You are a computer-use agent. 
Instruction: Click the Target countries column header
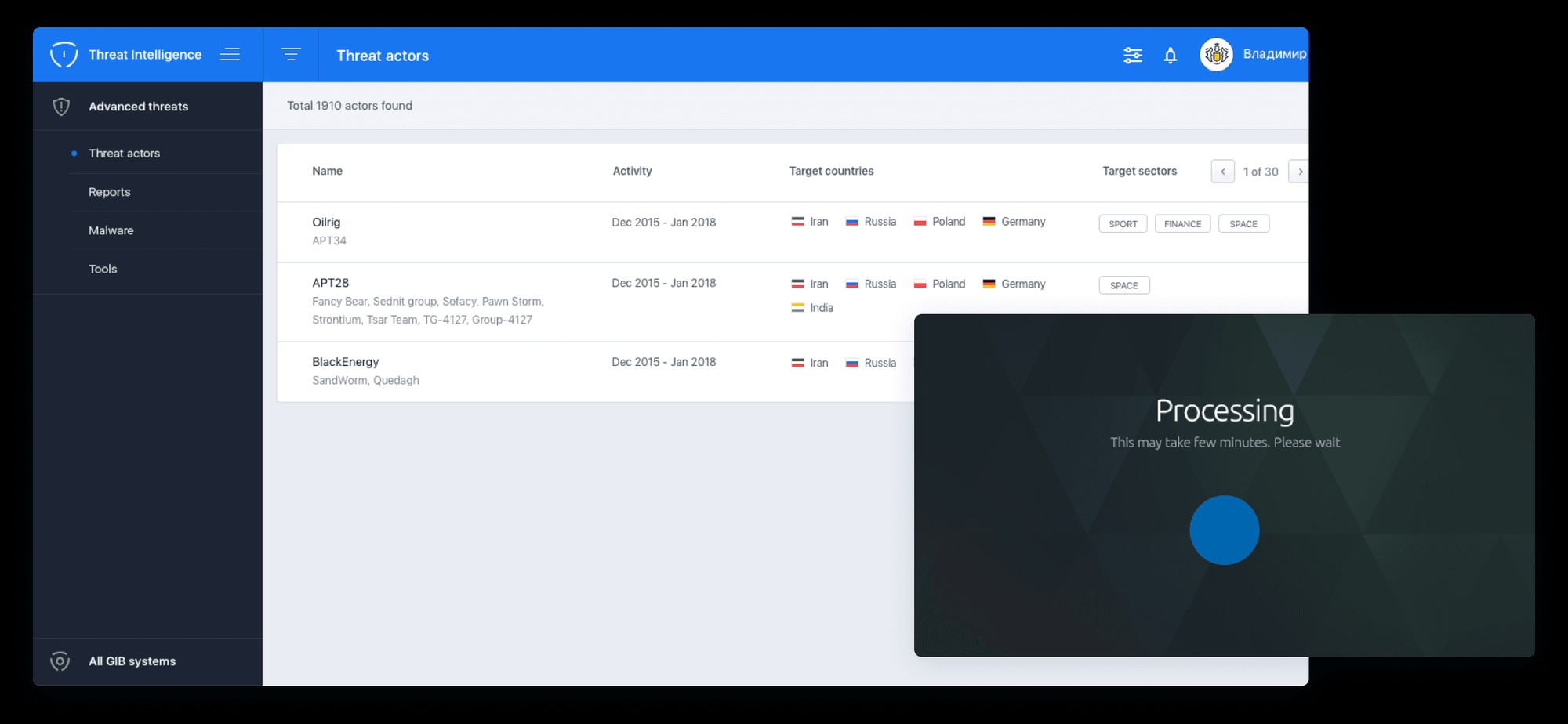tap(831, 171)
